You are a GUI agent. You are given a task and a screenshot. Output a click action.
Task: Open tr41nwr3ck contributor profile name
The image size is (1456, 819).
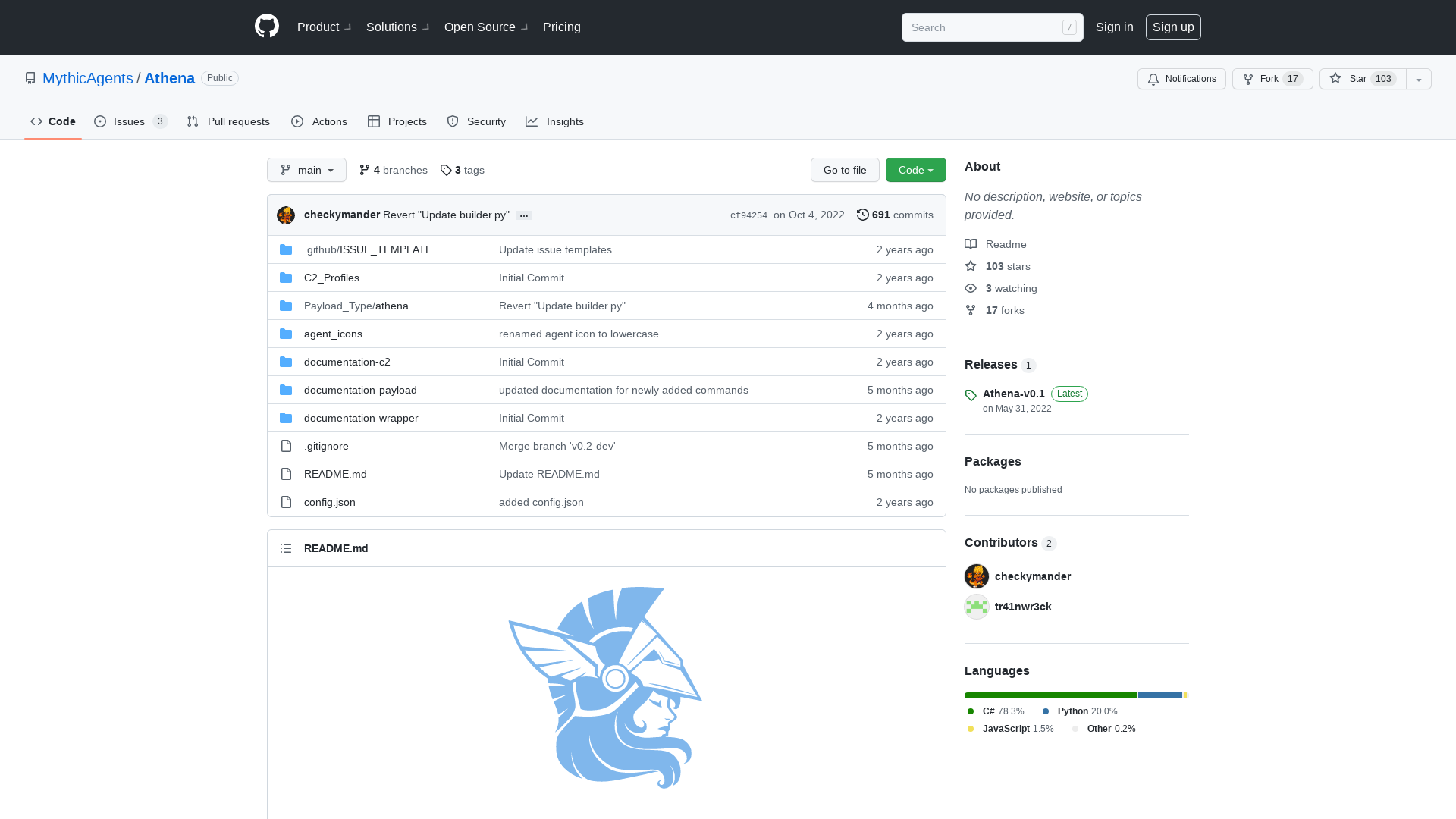pos(1023,607)
